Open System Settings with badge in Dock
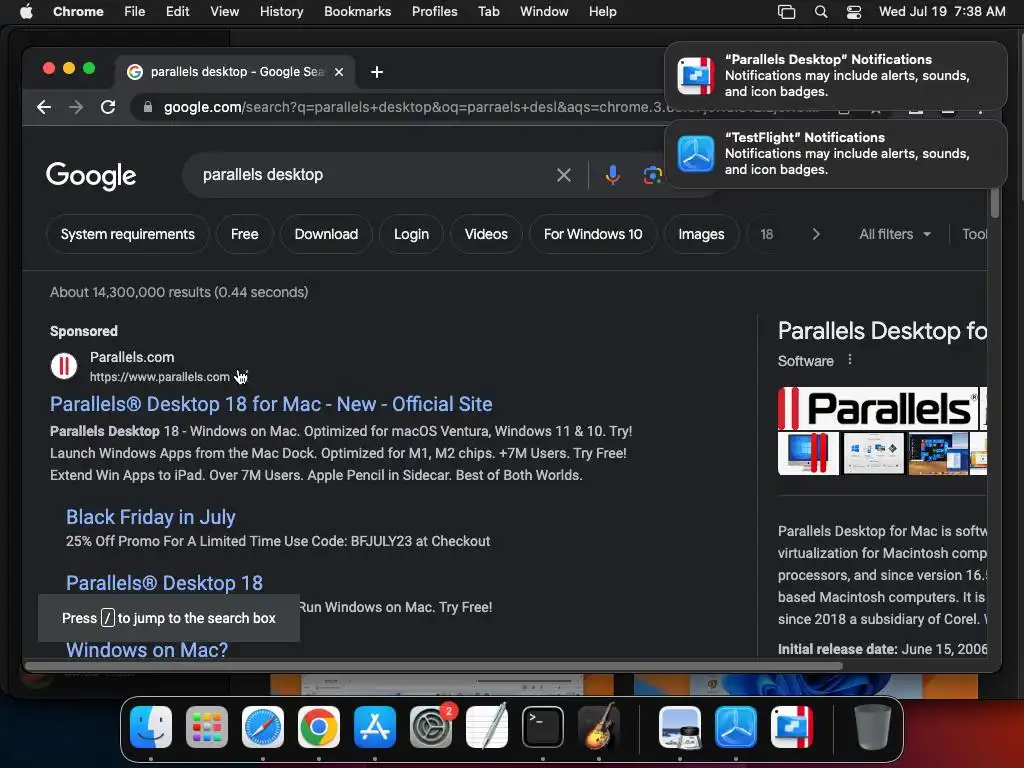This screenshot has height=768, width=1024. tap(431, 727)
